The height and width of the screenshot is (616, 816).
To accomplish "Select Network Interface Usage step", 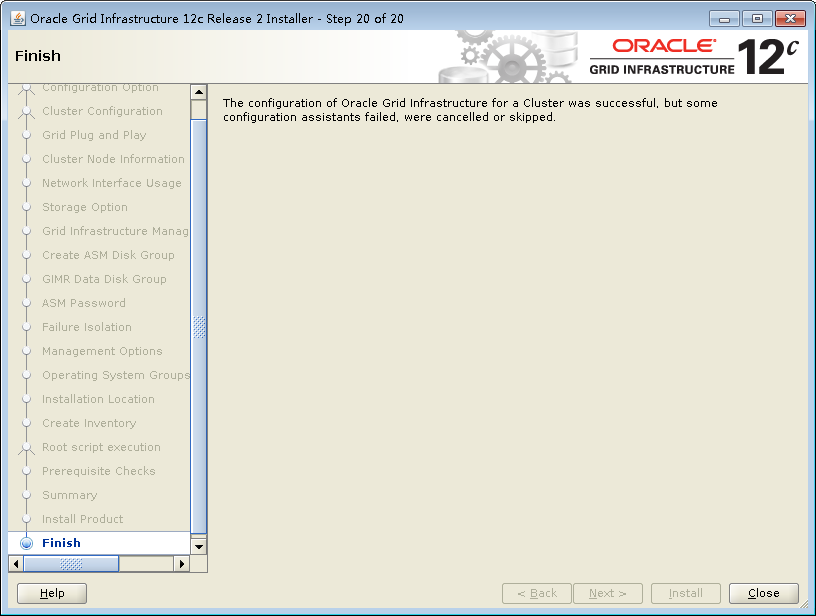I will (112, 183).
